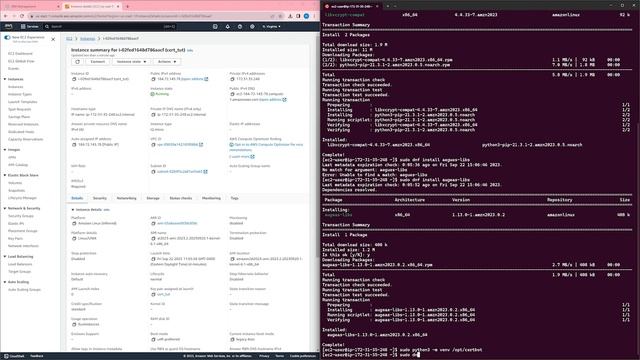Image resolution: width=640 pixels, height=360 pixels.
Task: Switch to the Status checks tab
Action: pos(180,198)
